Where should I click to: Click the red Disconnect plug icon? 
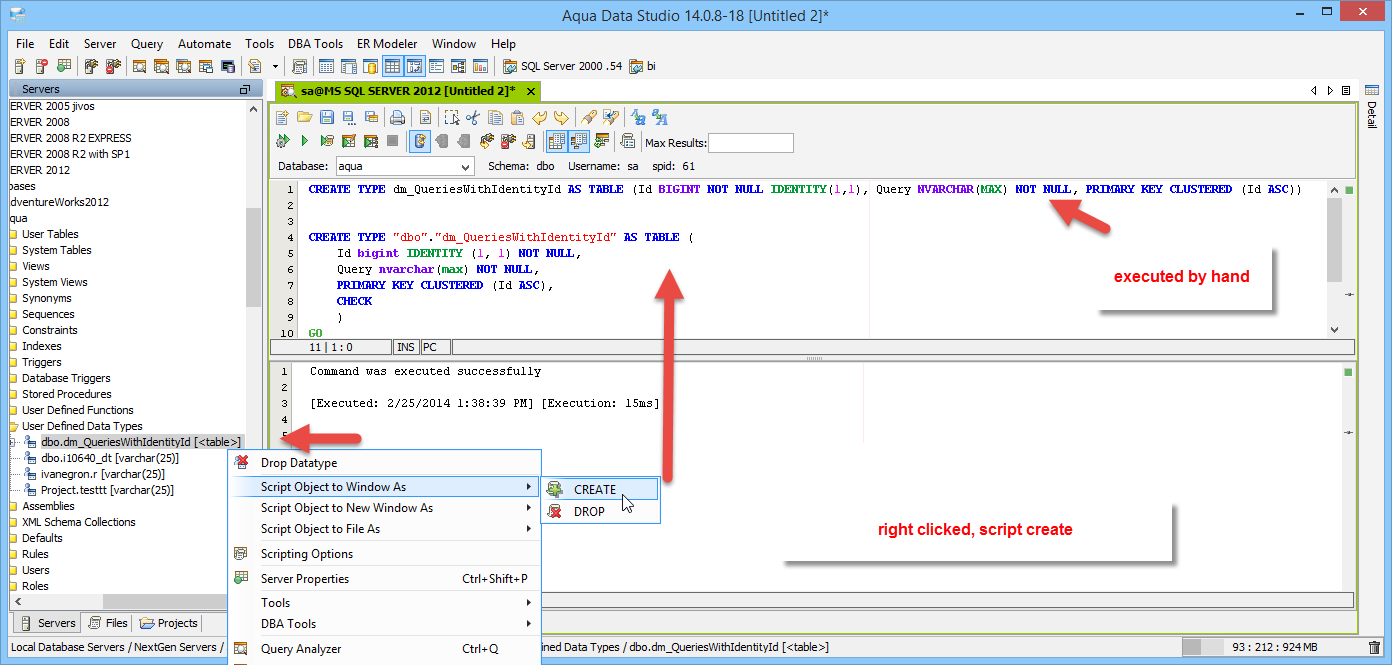coord(508,141)
